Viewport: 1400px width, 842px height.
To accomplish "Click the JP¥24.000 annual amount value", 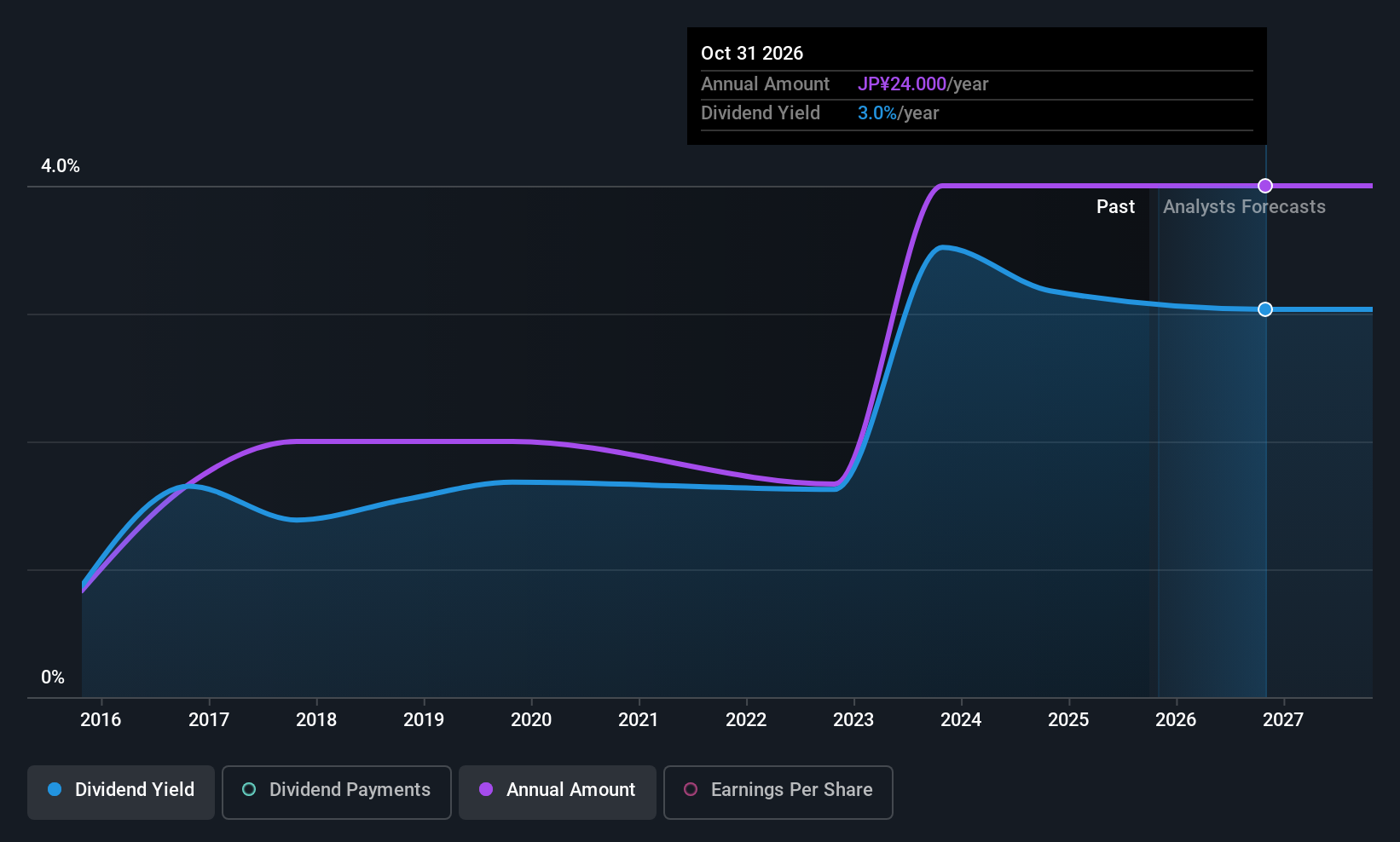I will tap(902, 84).
